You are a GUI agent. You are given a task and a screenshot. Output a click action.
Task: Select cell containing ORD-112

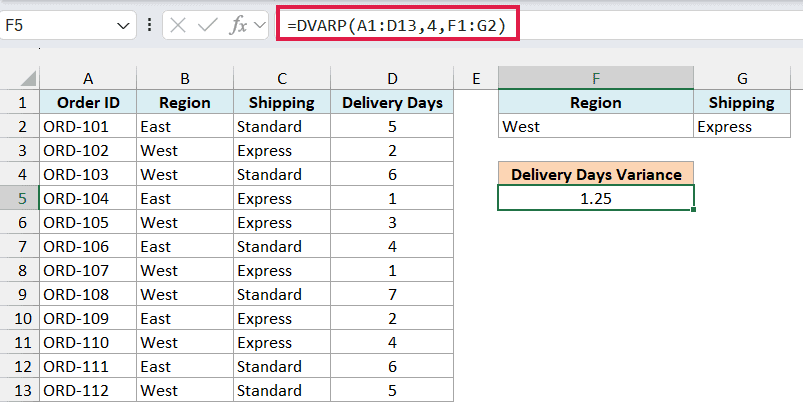(88, 390)
